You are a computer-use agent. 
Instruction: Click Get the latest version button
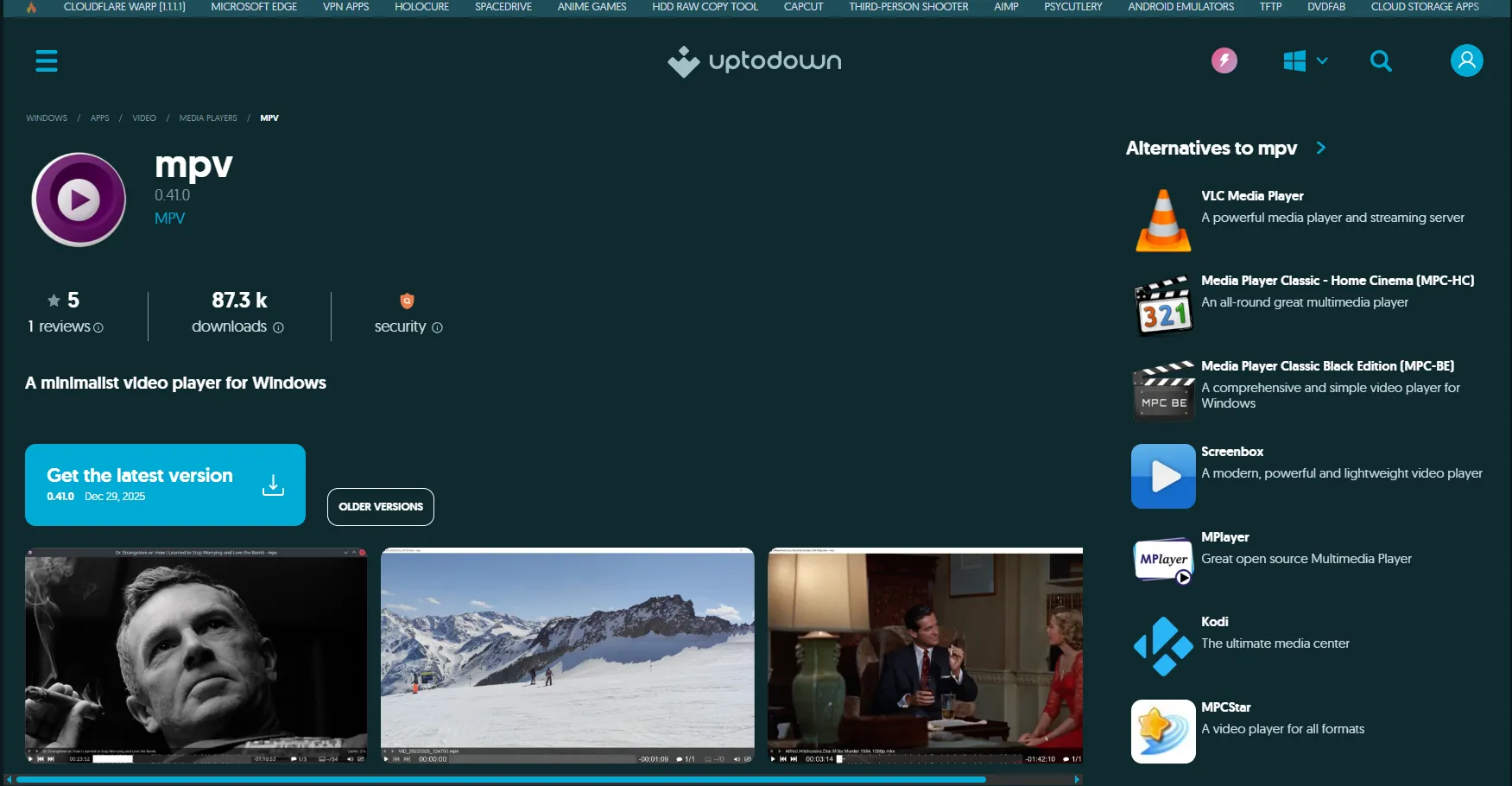tap(165, 485)
